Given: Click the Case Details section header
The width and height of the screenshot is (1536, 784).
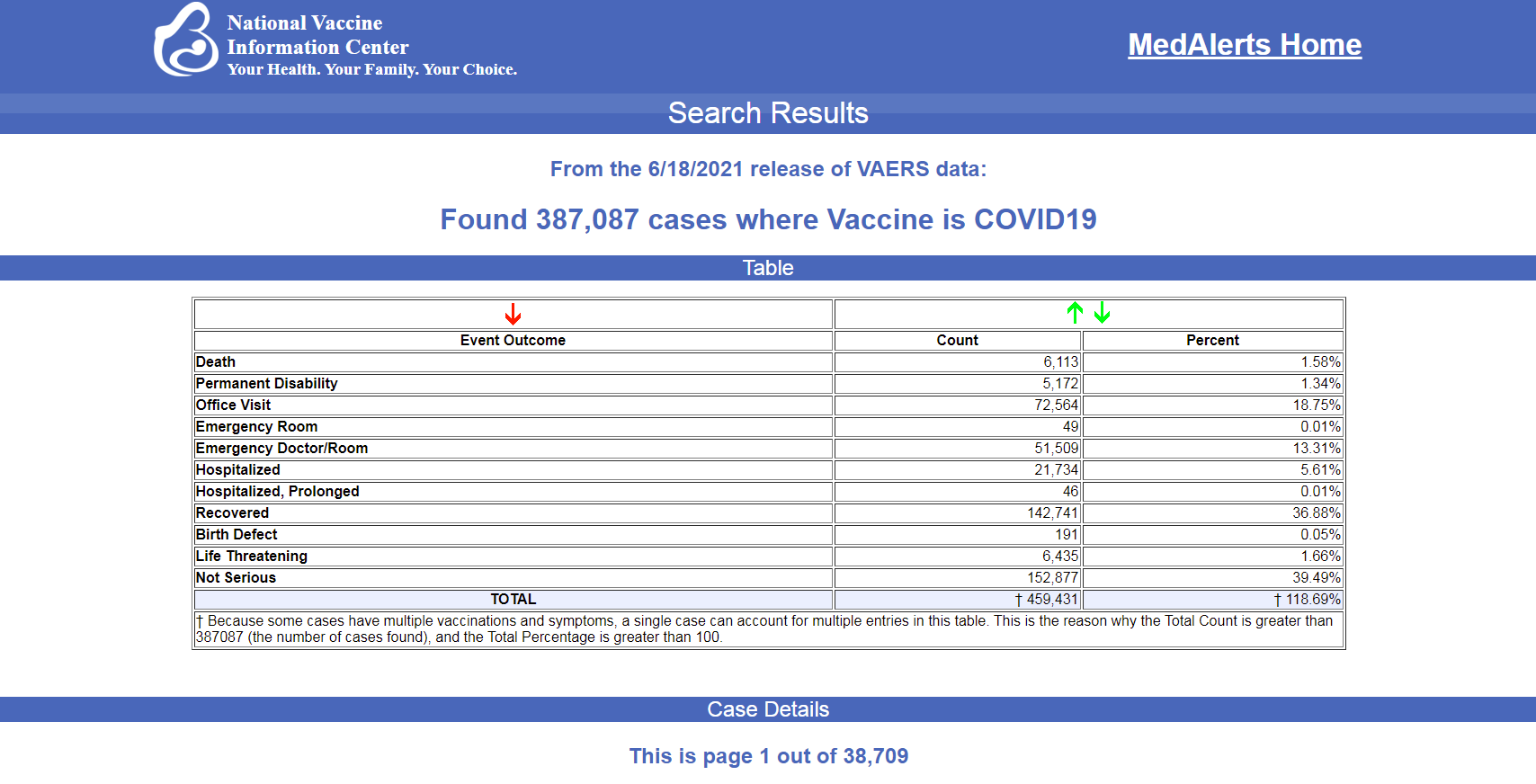Looking at the screenshot, I should (x=768, y=709).
